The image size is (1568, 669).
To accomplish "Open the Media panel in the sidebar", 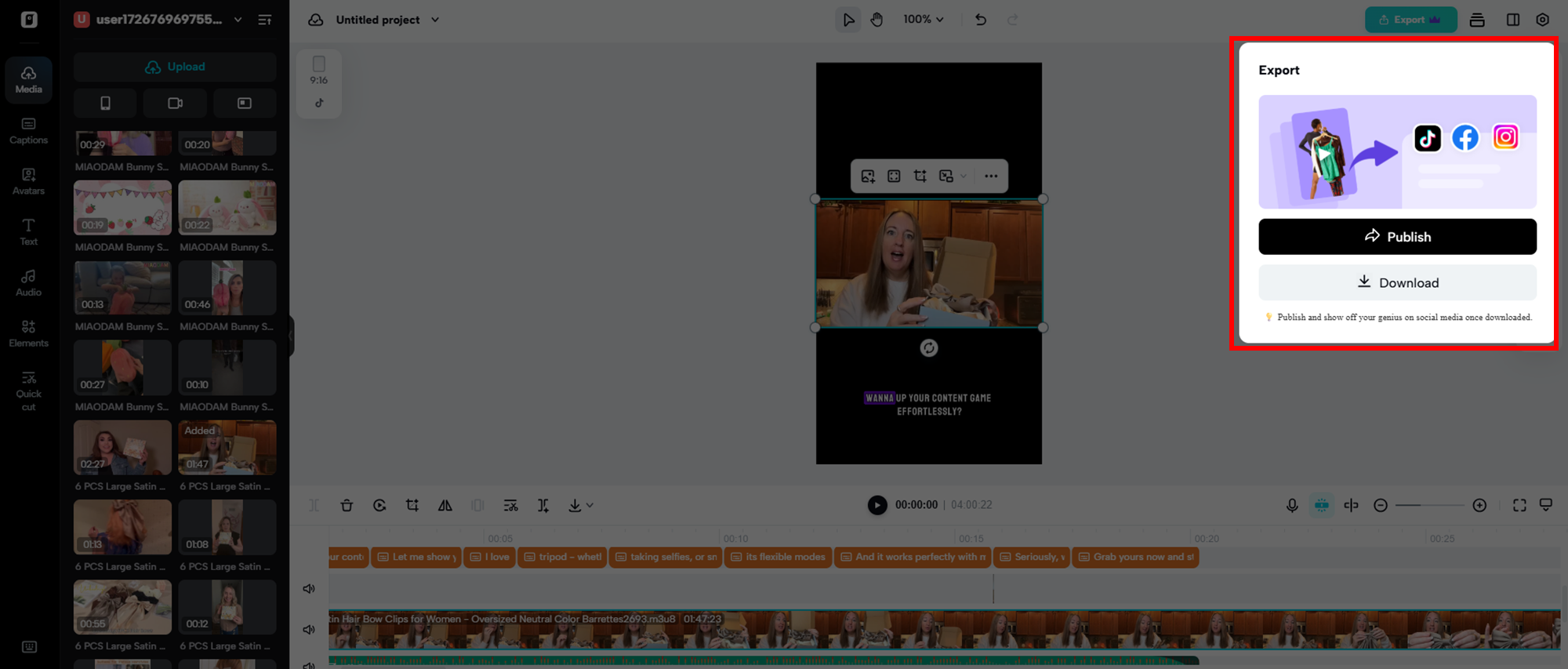I will tap(29, 79).
